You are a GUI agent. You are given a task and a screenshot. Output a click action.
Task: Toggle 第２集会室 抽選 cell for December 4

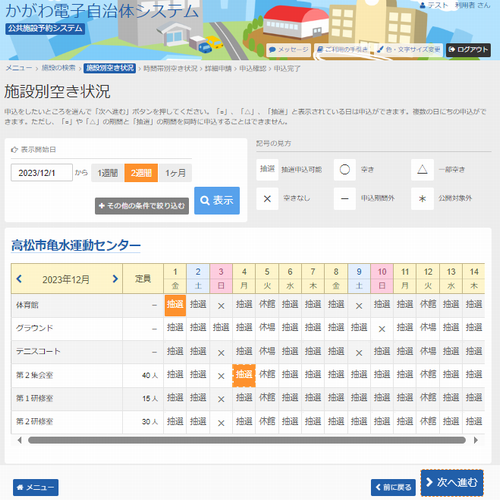click(244, 375)
